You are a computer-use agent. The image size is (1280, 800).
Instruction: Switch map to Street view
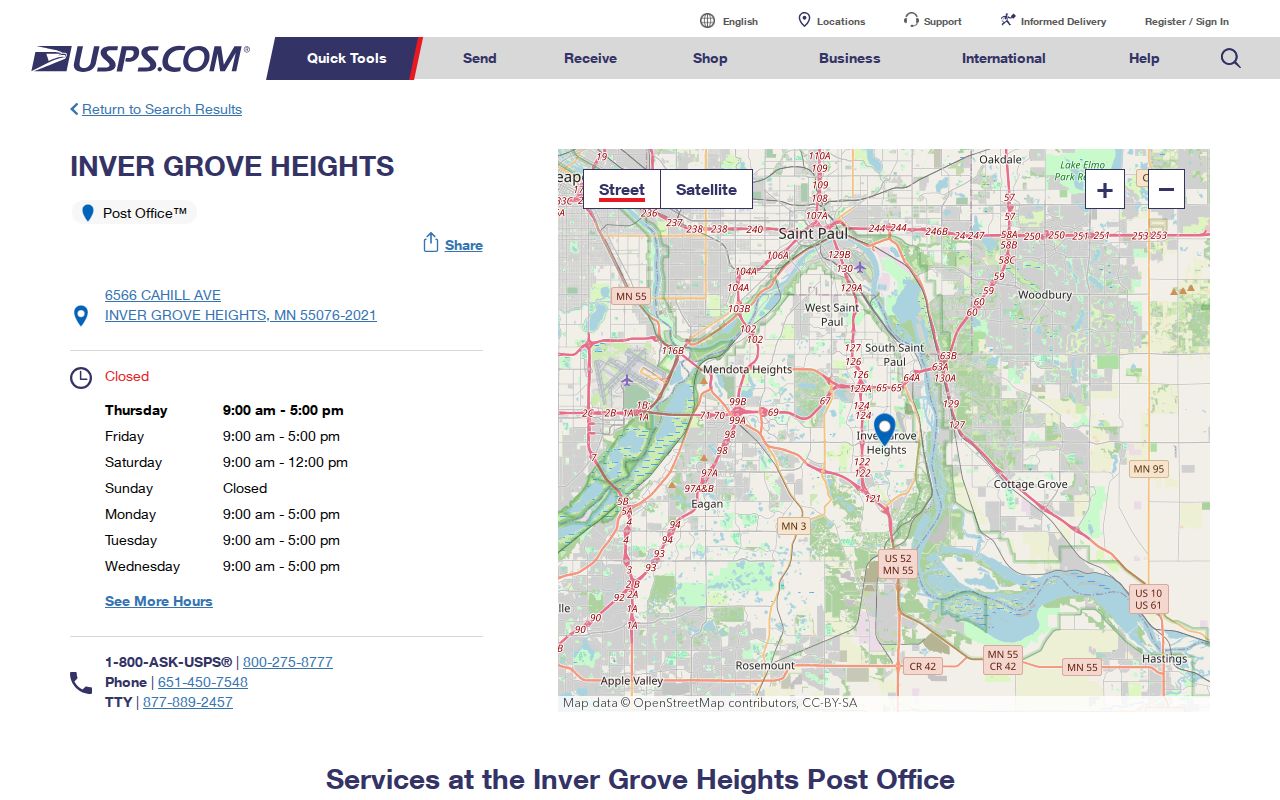[x=622, y=189]
